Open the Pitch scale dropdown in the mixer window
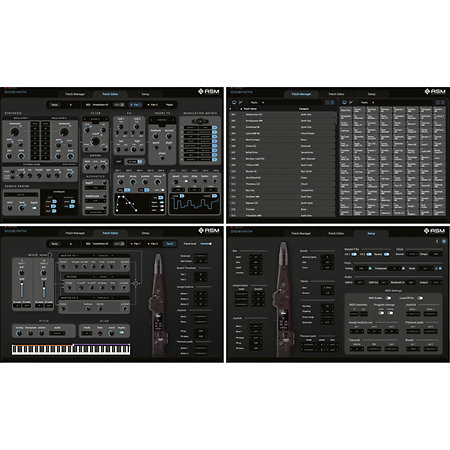The image size is (450, 450). (57, 333)
